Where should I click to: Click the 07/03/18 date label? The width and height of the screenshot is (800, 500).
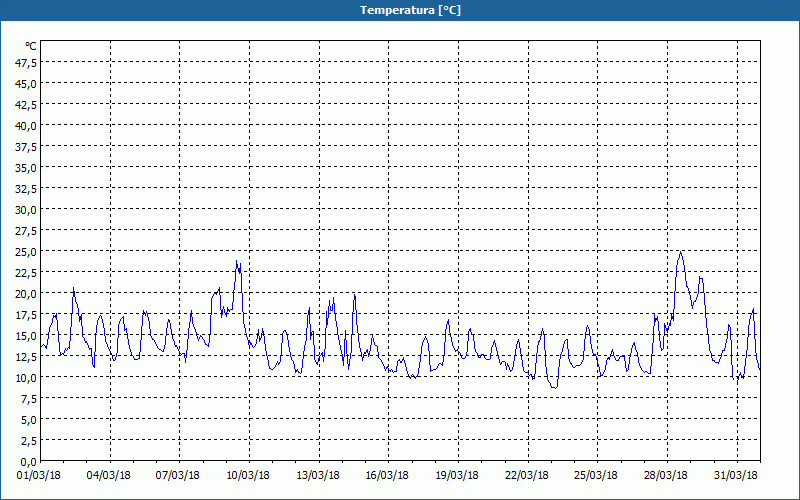178,476
